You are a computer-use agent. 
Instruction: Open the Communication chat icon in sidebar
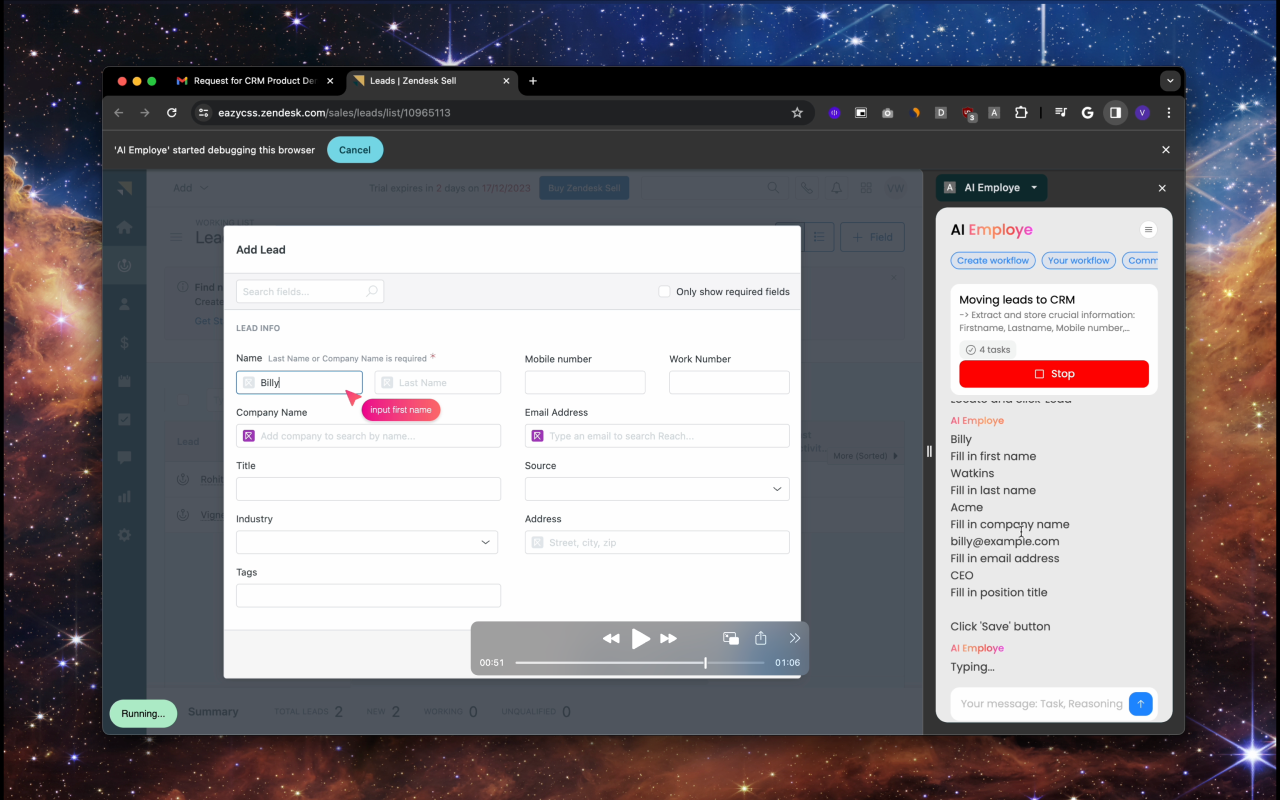click(124, 458)
